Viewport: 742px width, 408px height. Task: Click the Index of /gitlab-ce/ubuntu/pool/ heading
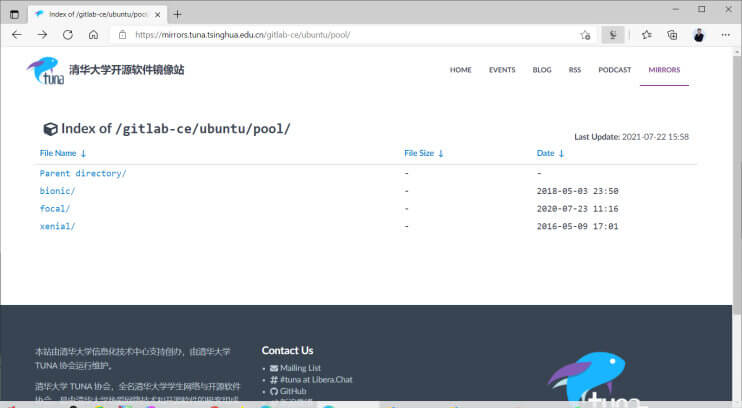point(167,129)
